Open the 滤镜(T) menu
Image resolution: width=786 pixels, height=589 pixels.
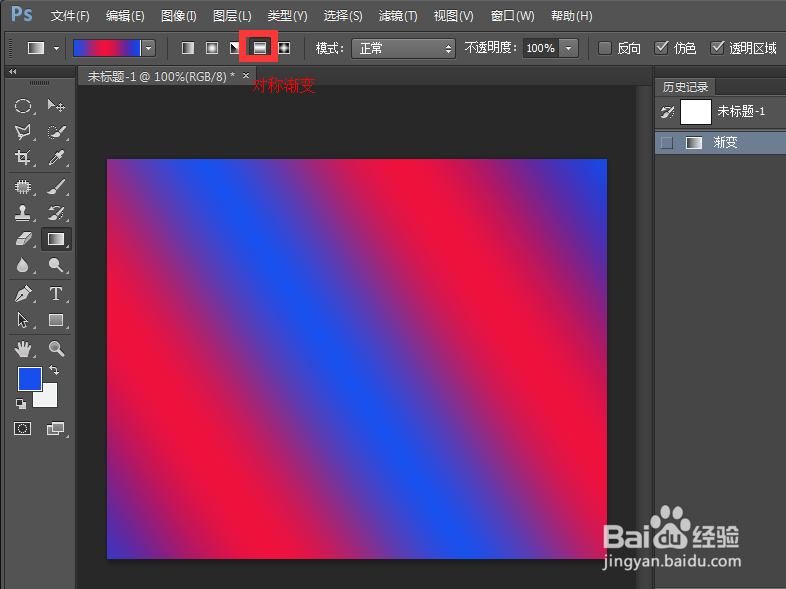398,16
